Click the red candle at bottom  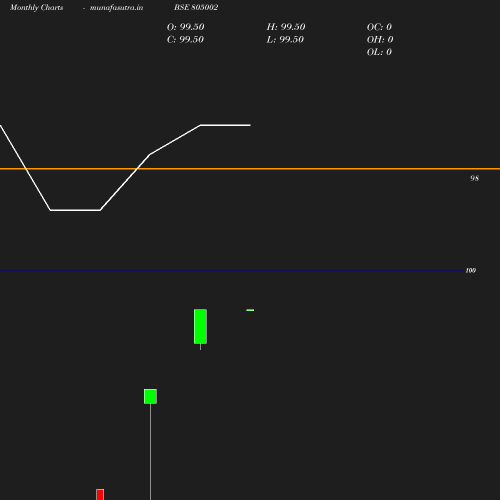(100, 494)
